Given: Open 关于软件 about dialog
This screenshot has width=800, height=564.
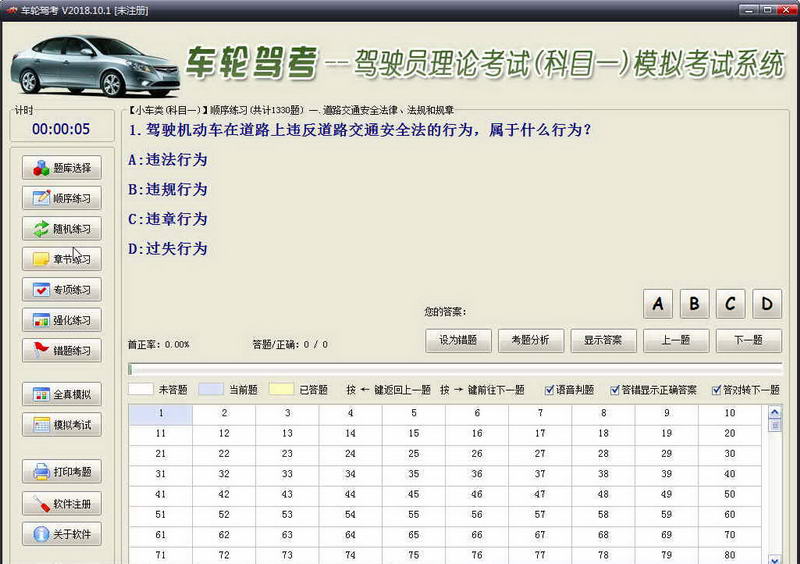Looking at the screenshot, I should (x=62, y=534).
